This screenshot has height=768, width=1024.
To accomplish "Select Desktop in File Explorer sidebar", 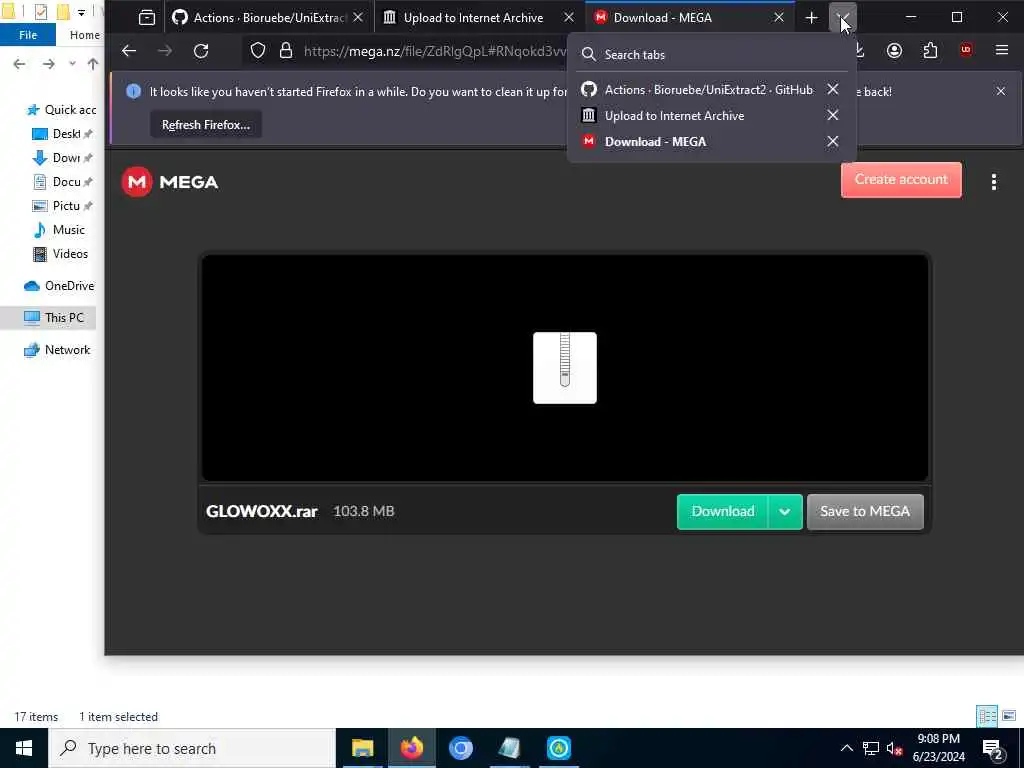I will (63, 134).
